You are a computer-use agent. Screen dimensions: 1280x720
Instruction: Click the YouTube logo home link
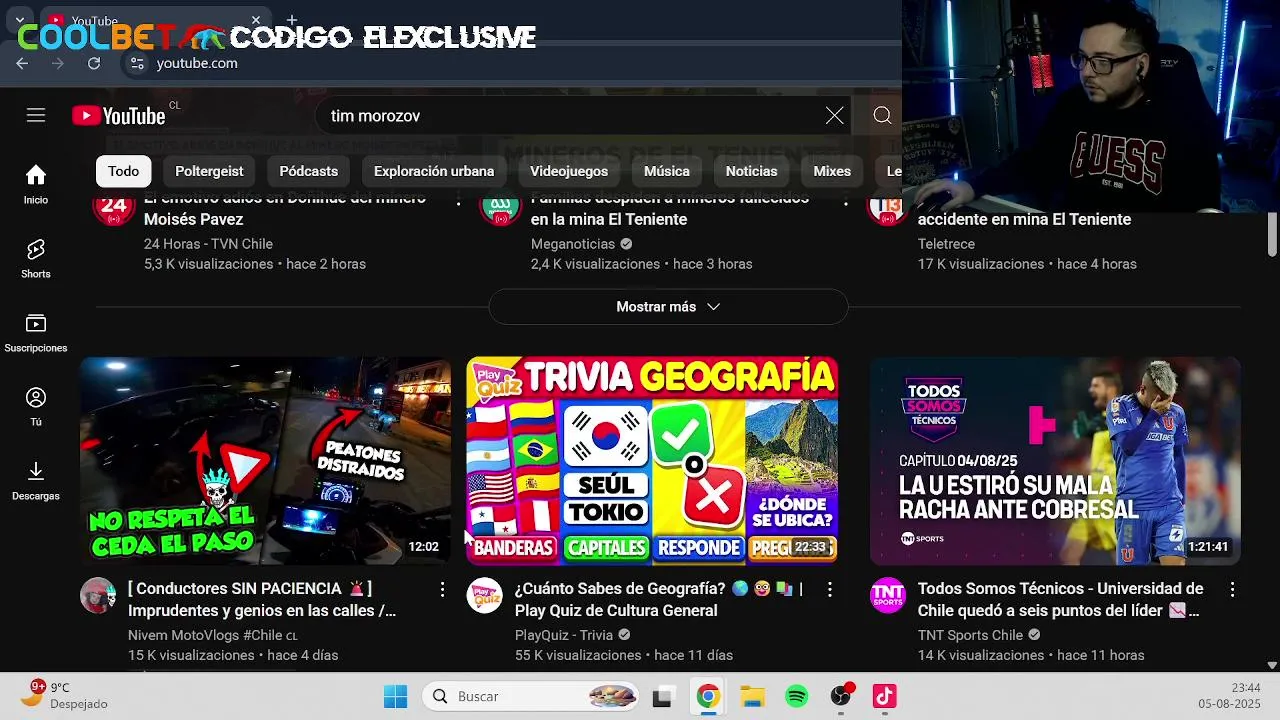tap(118, 116)
